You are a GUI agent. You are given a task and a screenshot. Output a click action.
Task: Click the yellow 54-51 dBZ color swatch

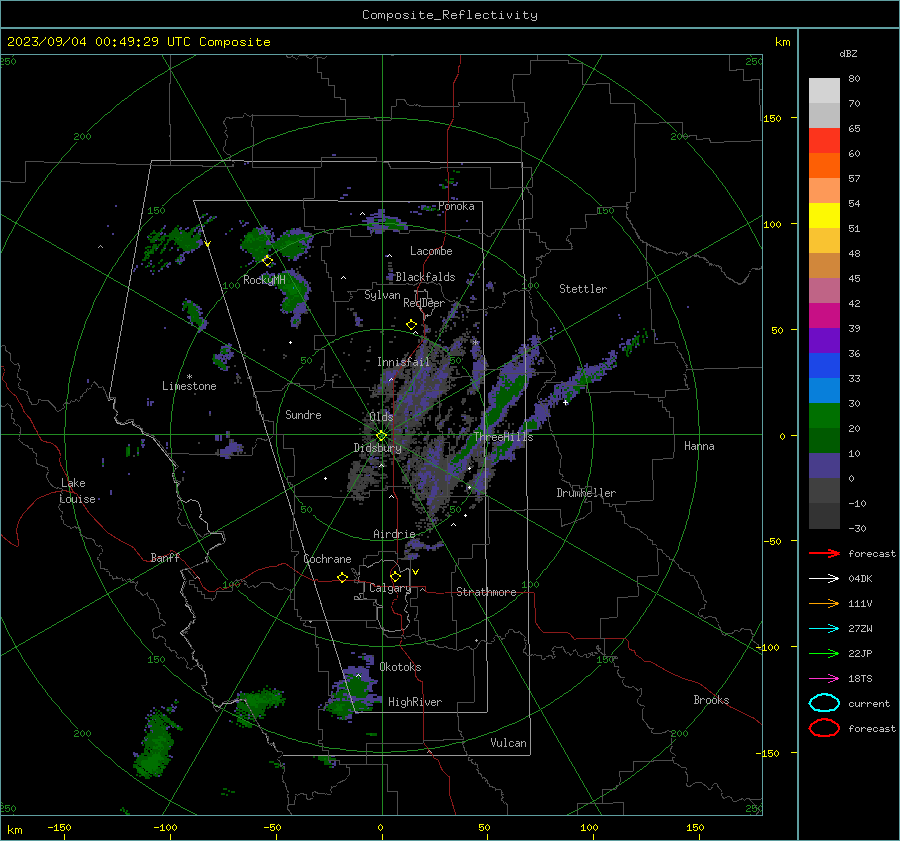coord(824,216)
